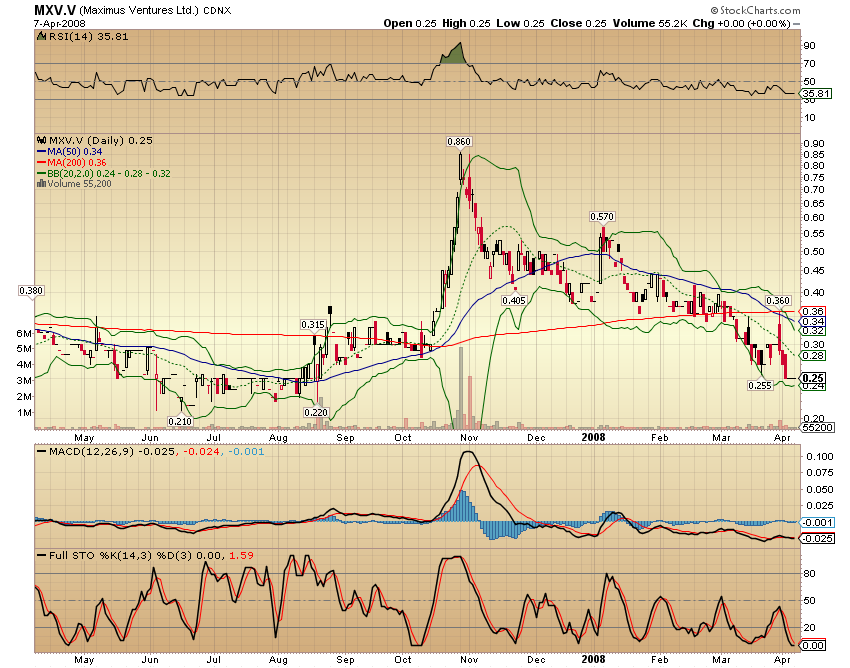Click the 0.405 low price marker
Image resolution: width=850 pixels, height=668 pixels.
[x=514, y=300]
